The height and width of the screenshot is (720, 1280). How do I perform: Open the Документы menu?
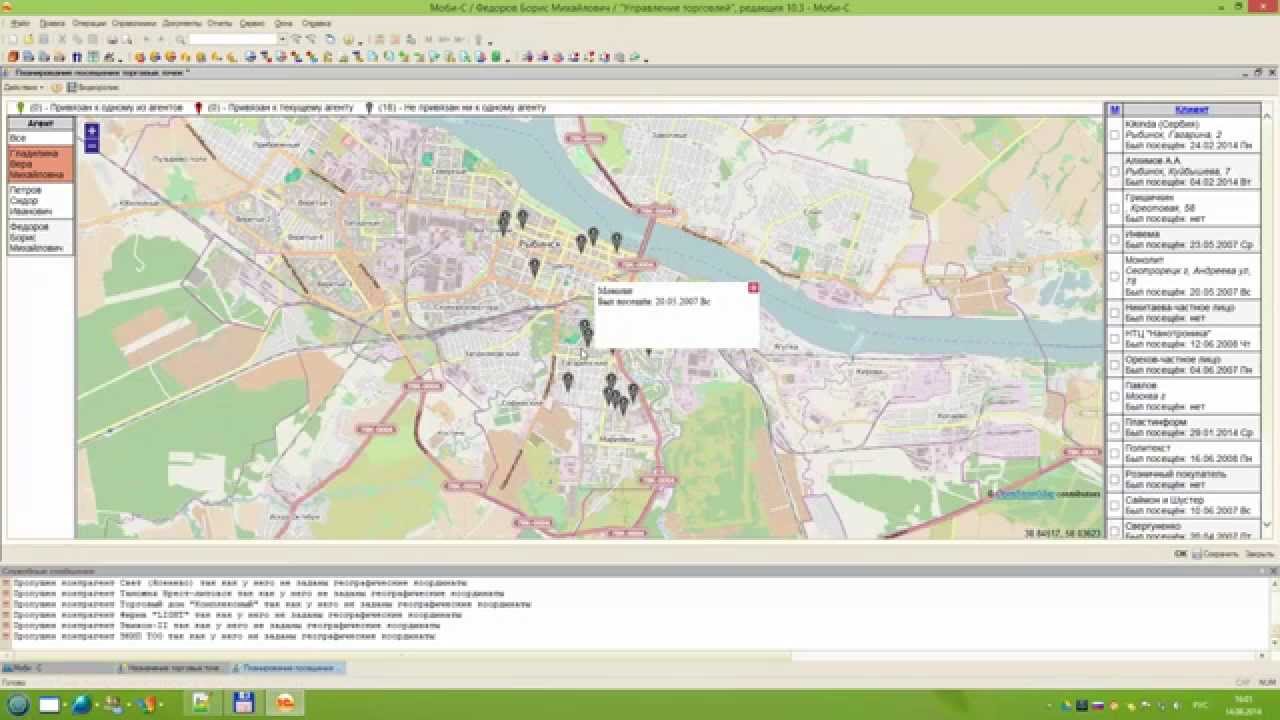point(181,23)
